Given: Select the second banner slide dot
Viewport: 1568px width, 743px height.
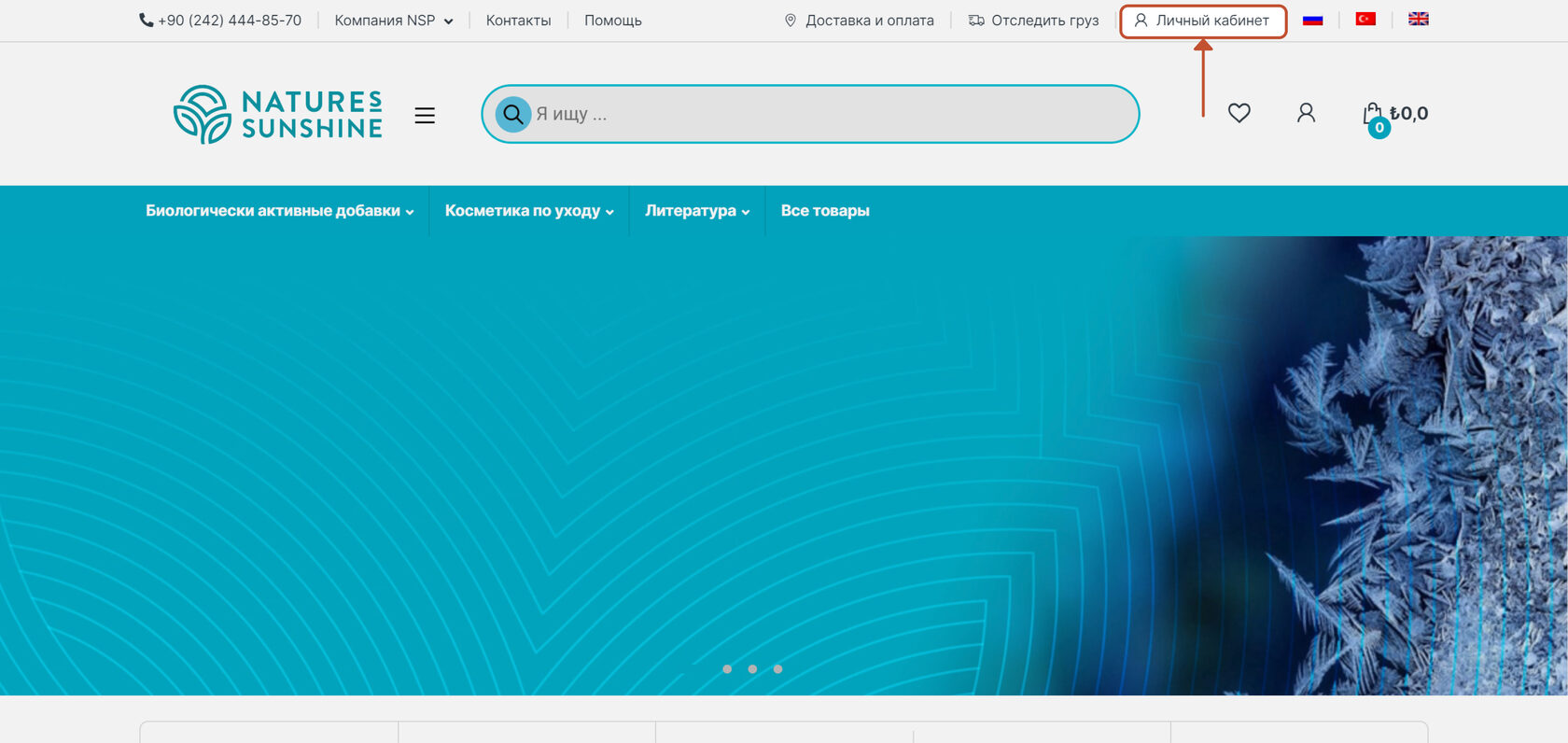Looking at the screenshot, I should tap(752, 669).
